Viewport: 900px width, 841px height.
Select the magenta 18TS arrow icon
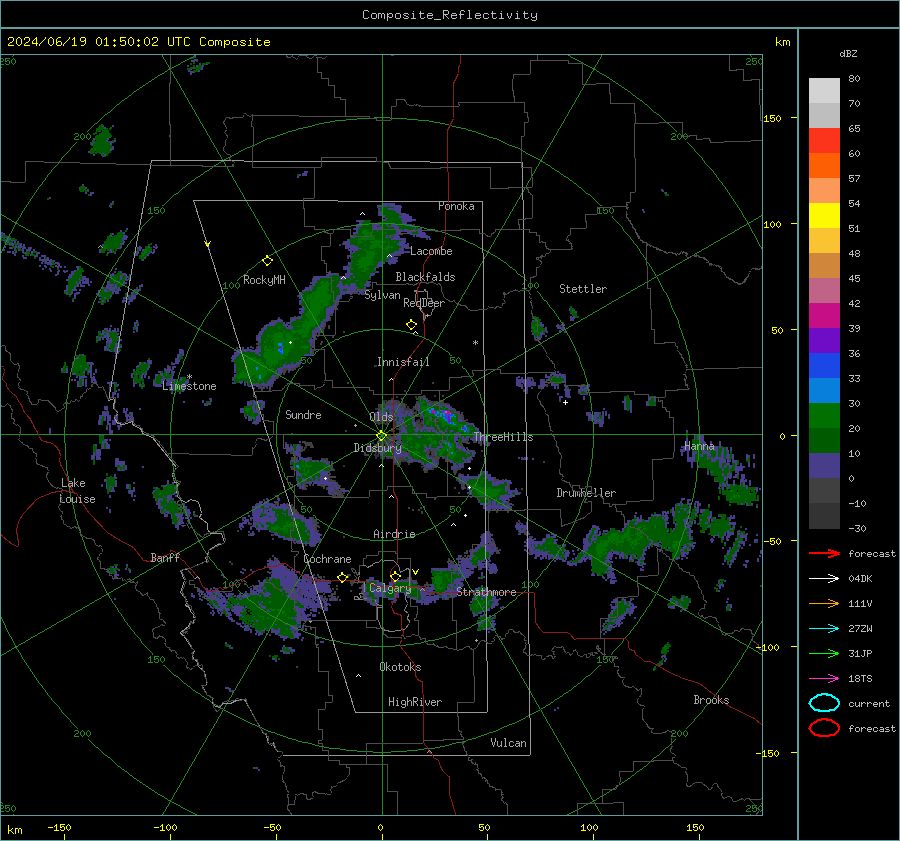(x=824, y=678)
